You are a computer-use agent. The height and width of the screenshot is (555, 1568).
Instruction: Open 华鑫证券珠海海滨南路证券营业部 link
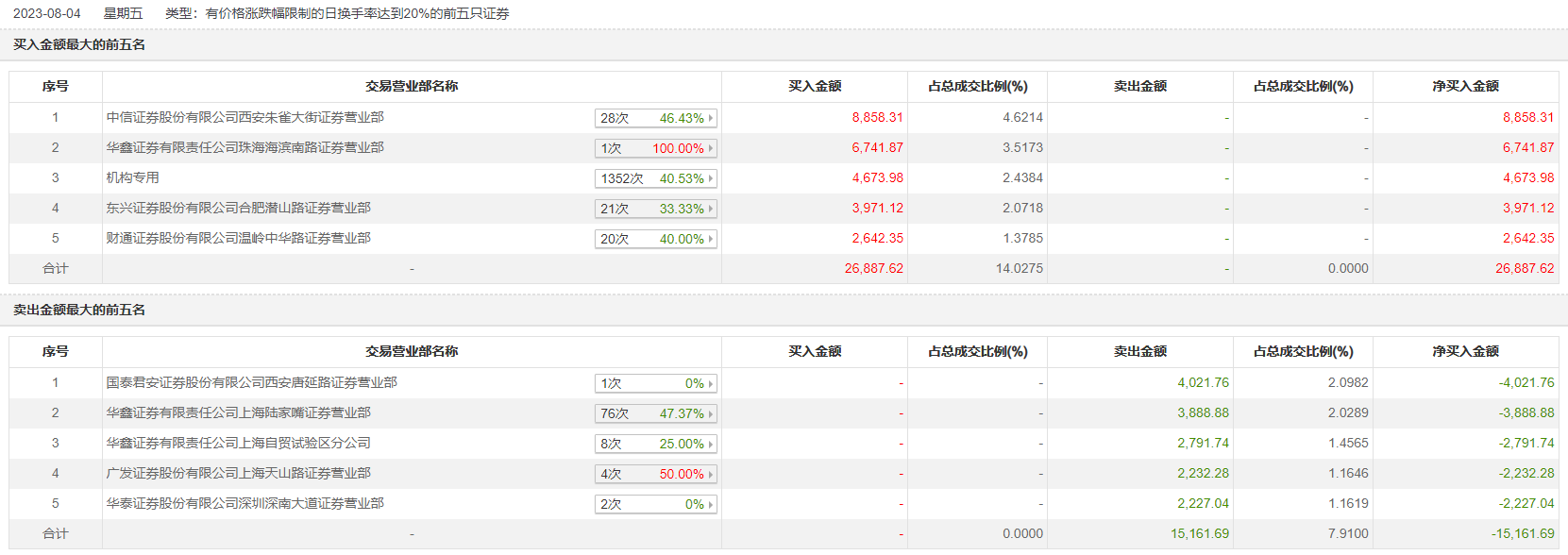(x=244, y=148)
